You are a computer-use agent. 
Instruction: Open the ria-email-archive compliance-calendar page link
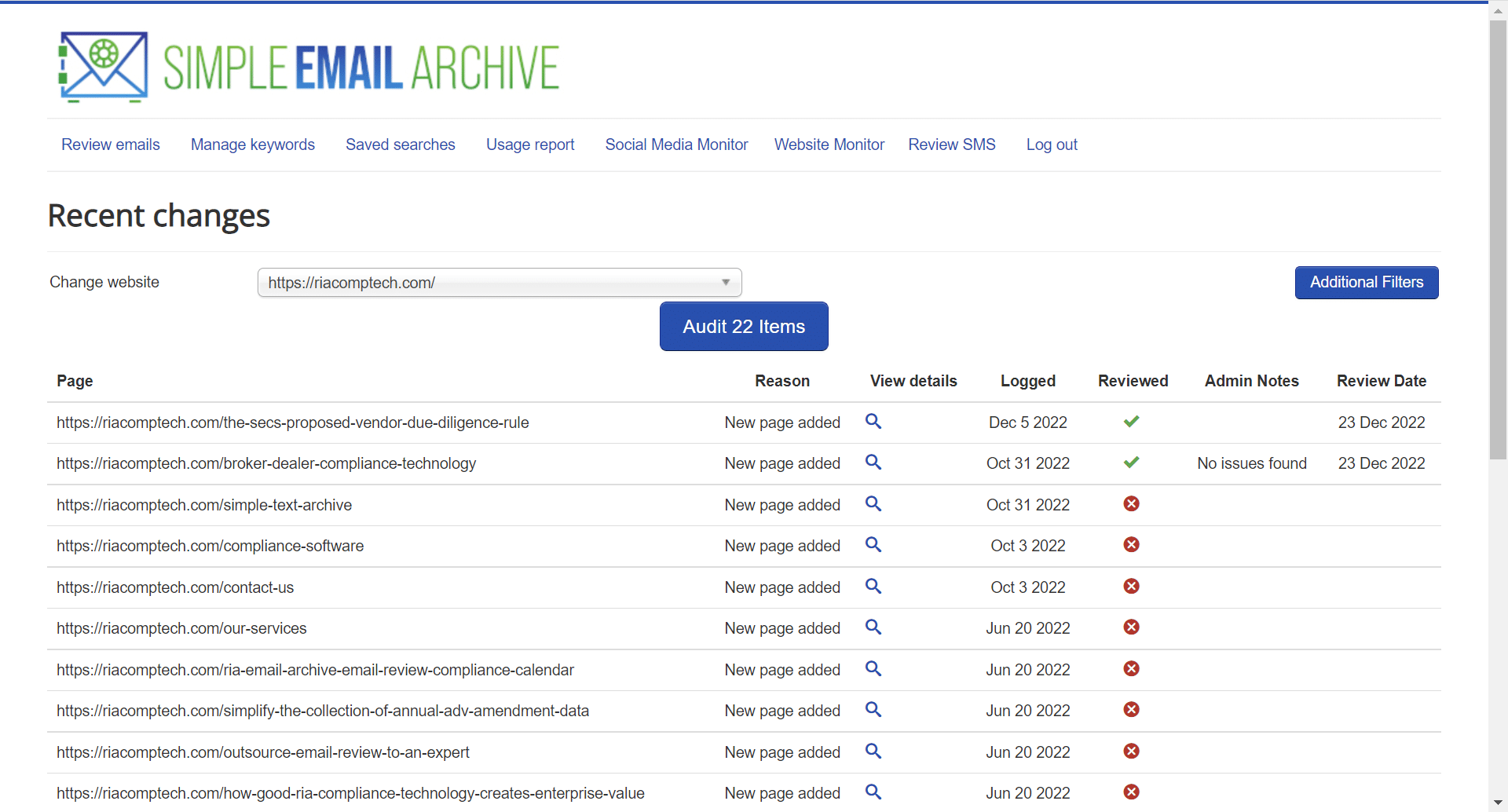(315, 670)
